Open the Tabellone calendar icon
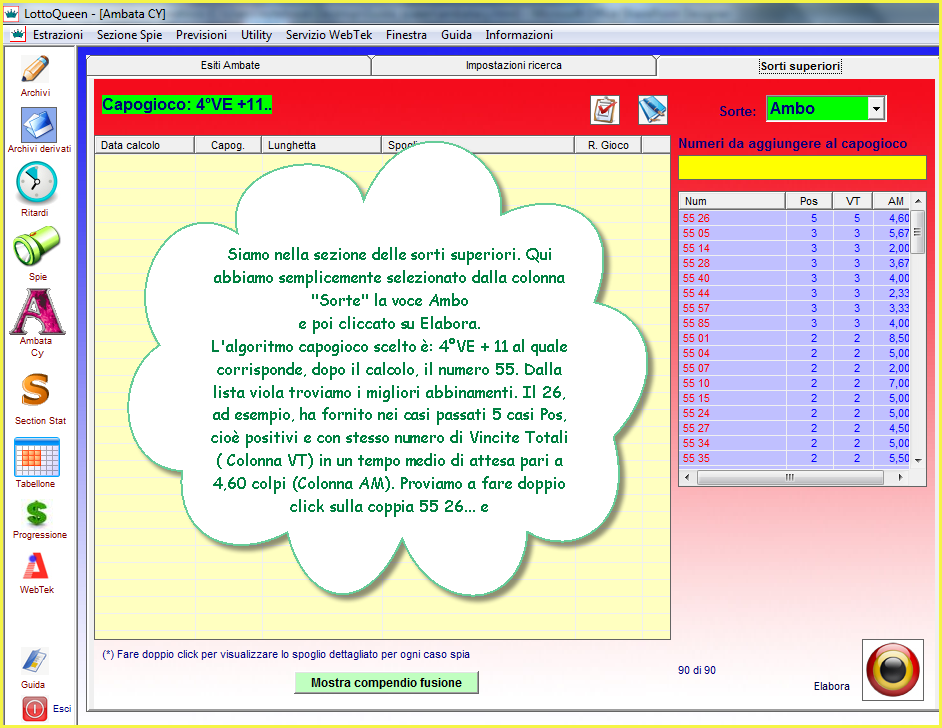942x728 pixels. (37, 457)
